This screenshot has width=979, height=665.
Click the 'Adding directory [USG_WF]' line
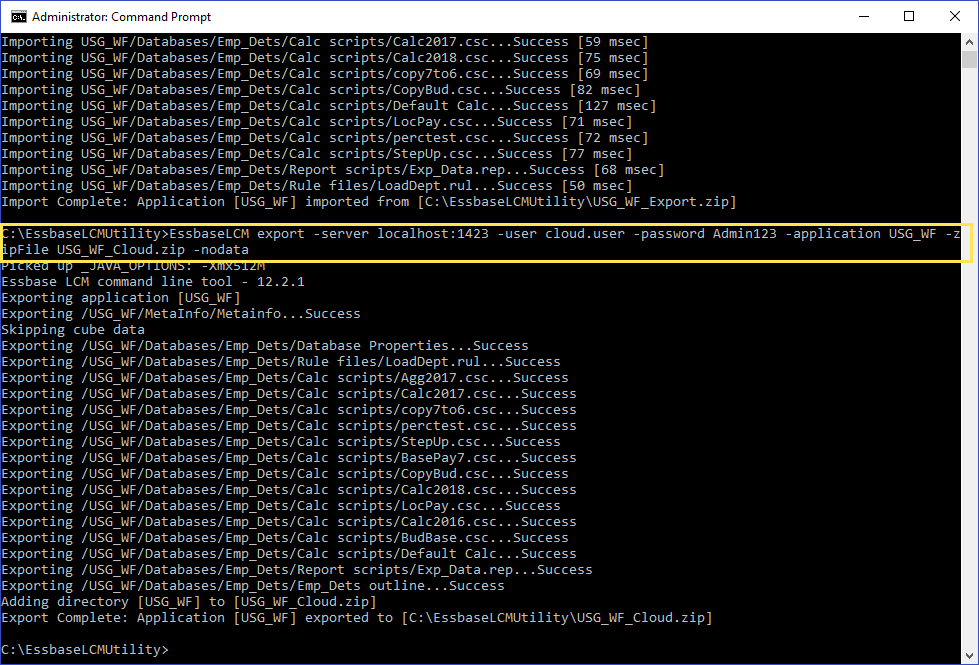pyautogui.click(x=189, y=602)
